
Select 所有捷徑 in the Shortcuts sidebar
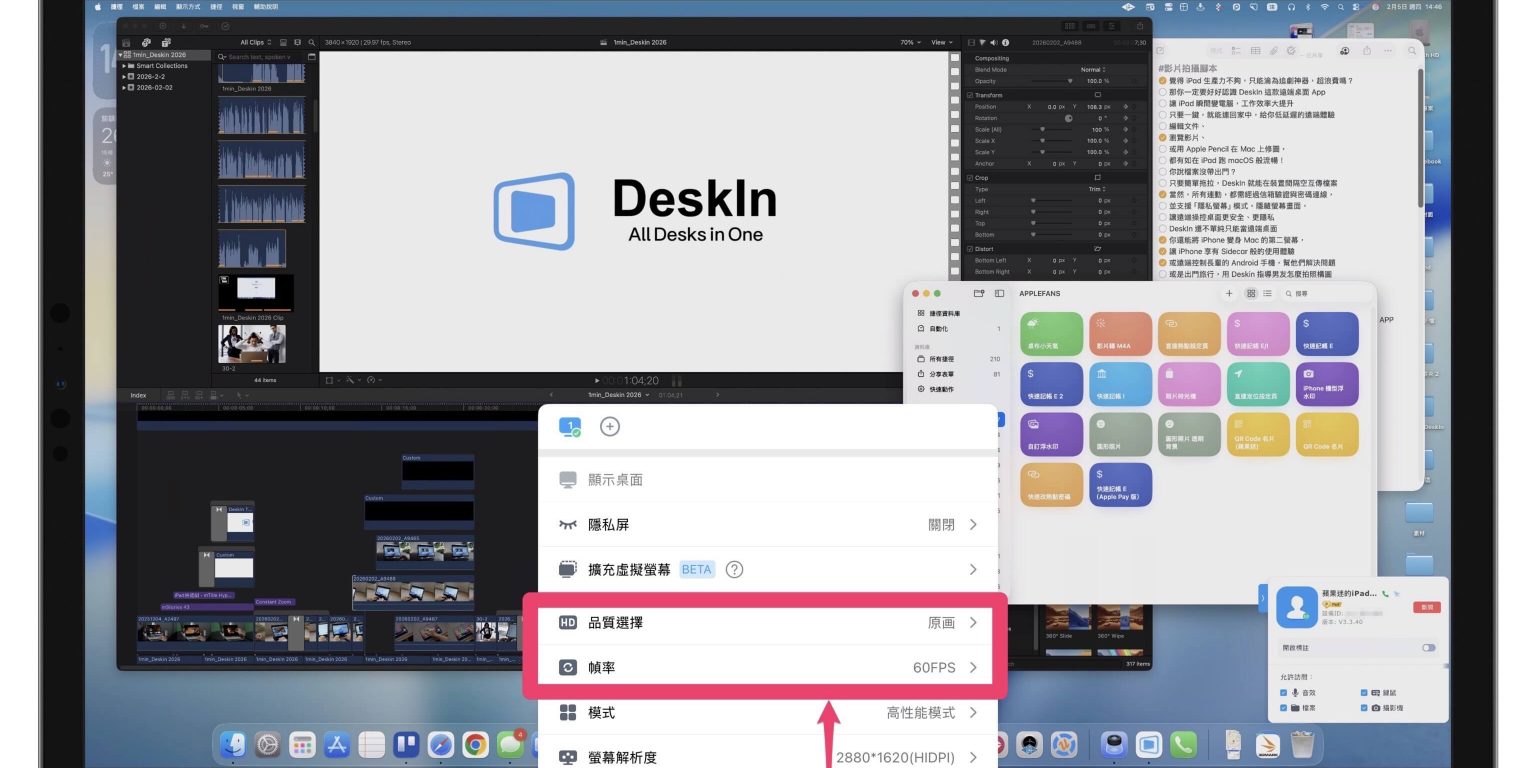click(943, 358)
